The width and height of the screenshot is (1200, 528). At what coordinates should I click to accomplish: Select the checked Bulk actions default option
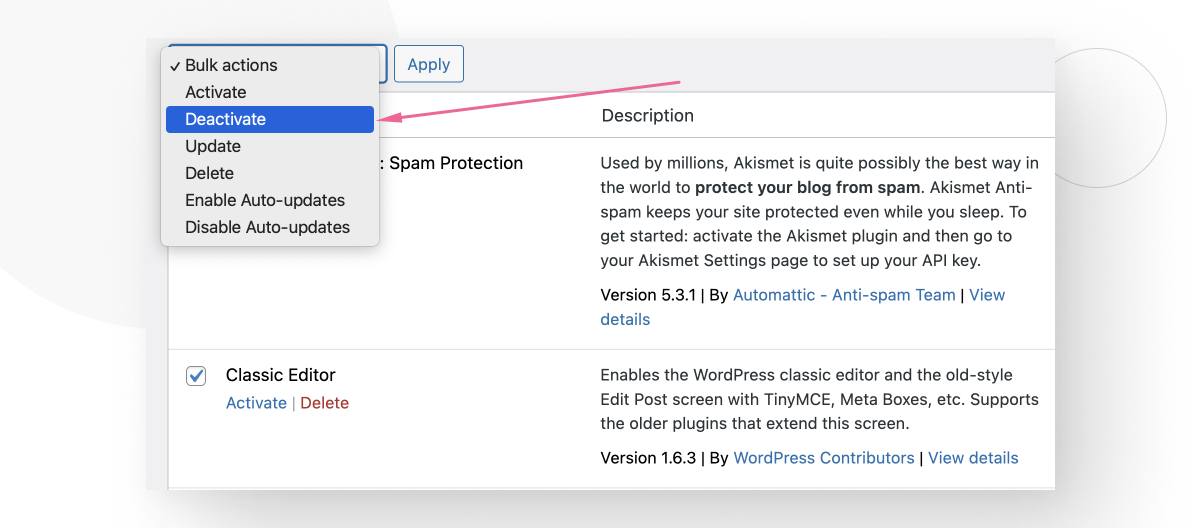231,65
